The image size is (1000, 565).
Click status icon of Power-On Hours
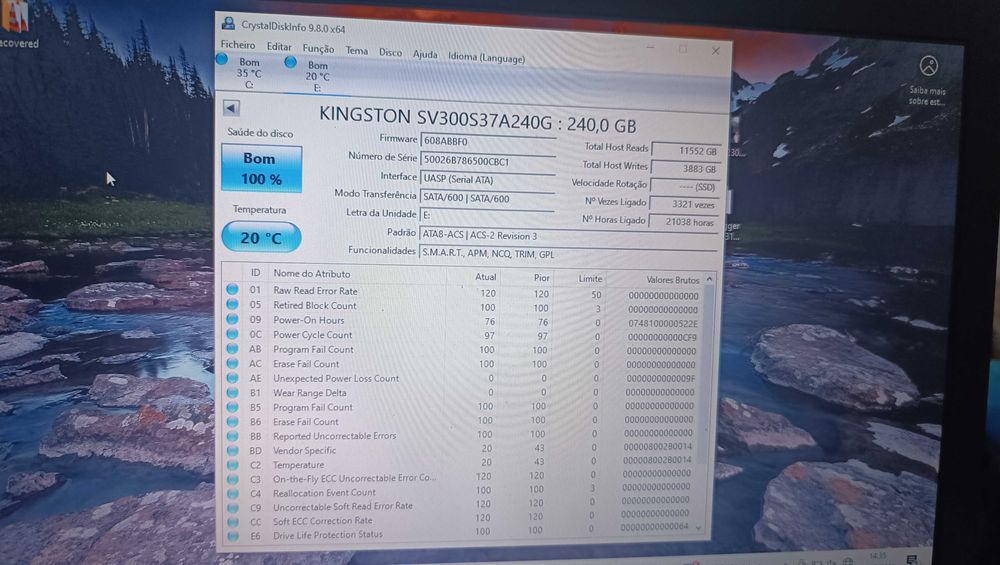pos(232,319)
